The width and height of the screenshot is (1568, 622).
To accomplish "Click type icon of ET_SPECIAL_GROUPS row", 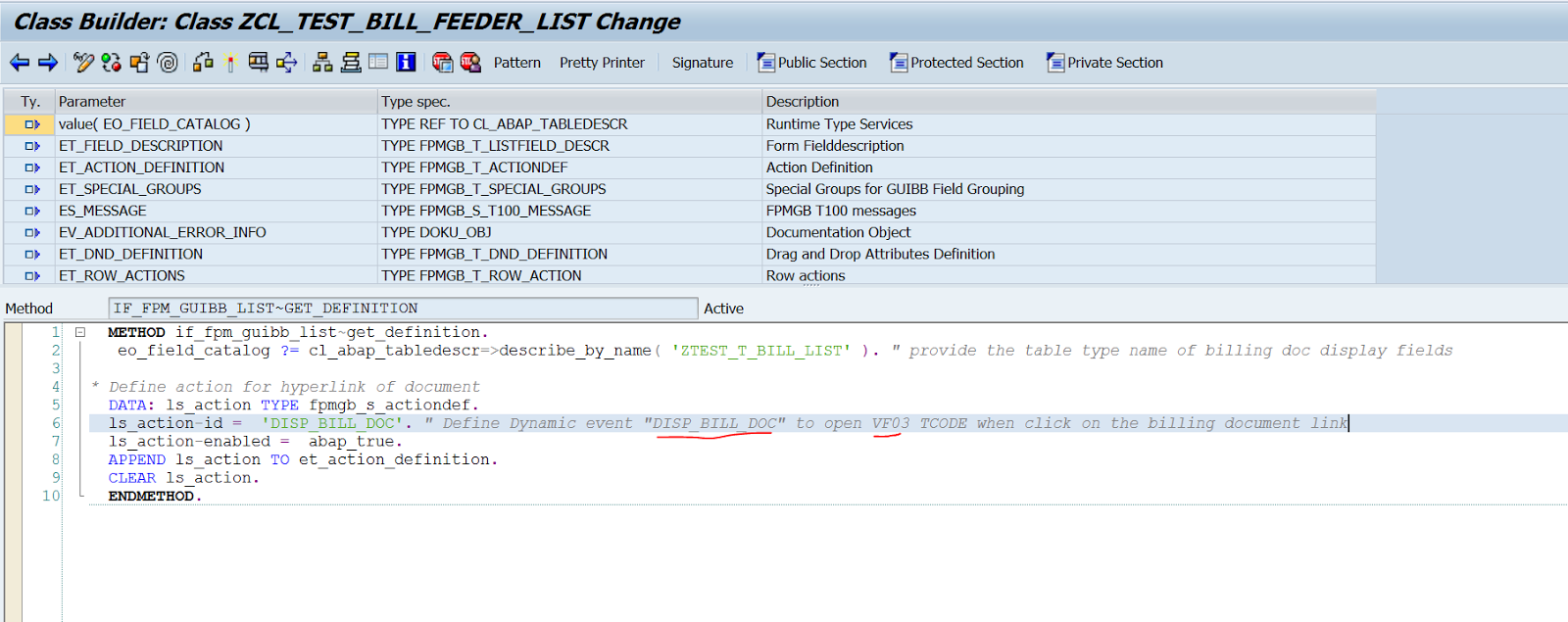I will pos(31,189).
